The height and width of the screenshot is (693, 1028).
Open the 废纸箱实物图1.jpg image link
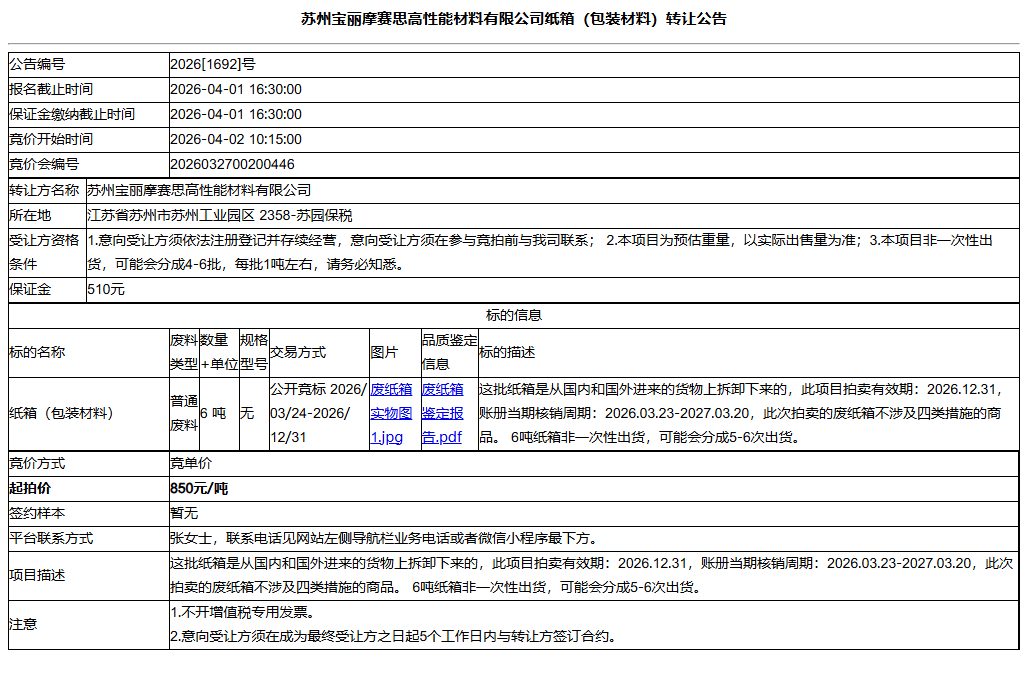pos(390,410)
